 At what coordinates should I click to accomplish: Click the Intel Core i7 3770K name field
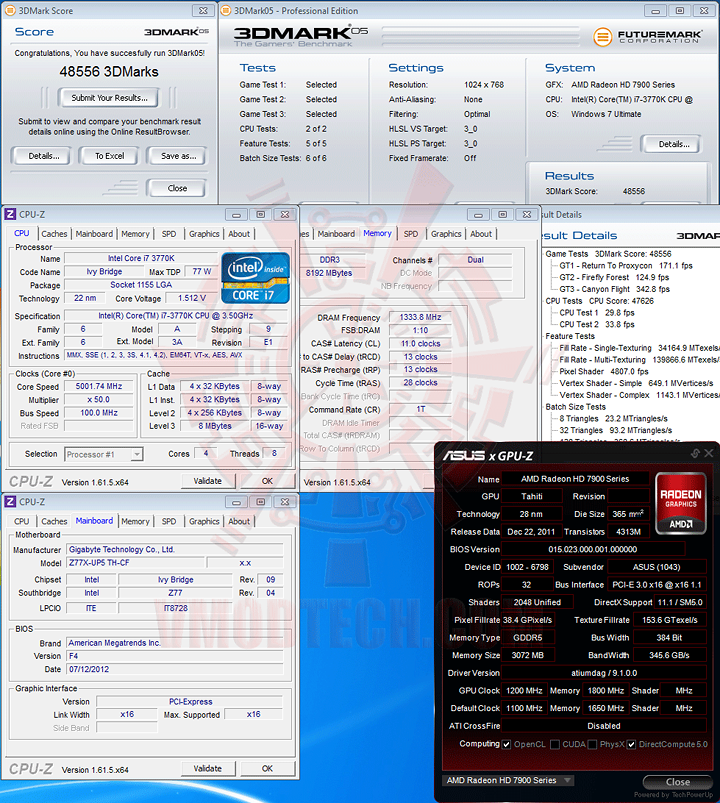141,259
